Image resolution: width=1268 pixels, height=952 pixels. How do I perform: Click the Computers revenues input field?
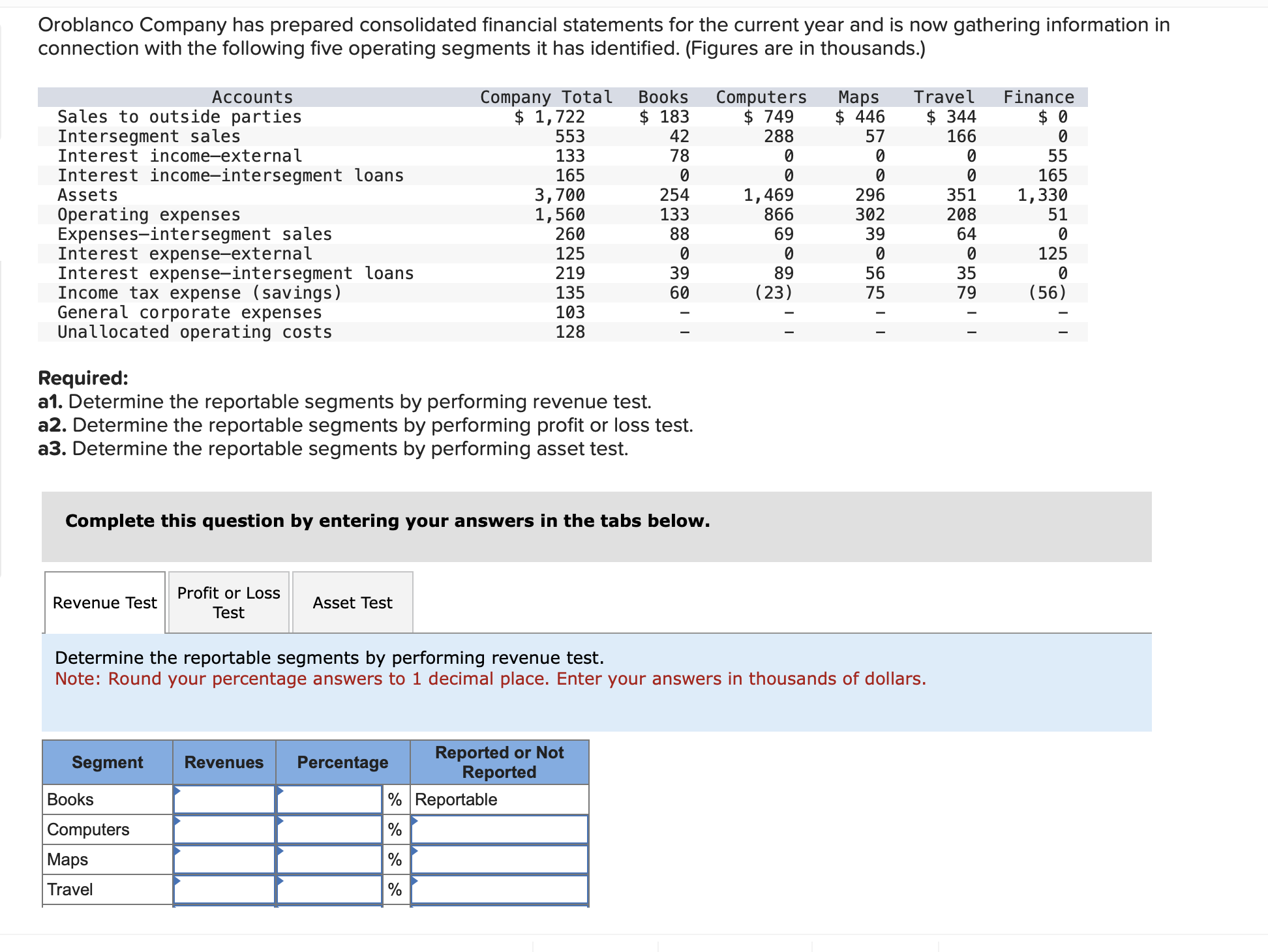click(224, 829)
